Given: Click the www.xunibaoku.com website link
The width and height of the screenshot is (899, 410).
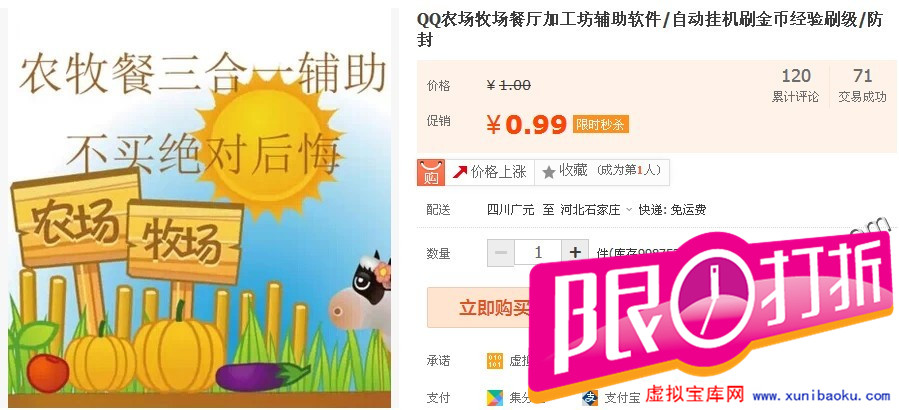Looking at the screenshot, I should (821, 396).
